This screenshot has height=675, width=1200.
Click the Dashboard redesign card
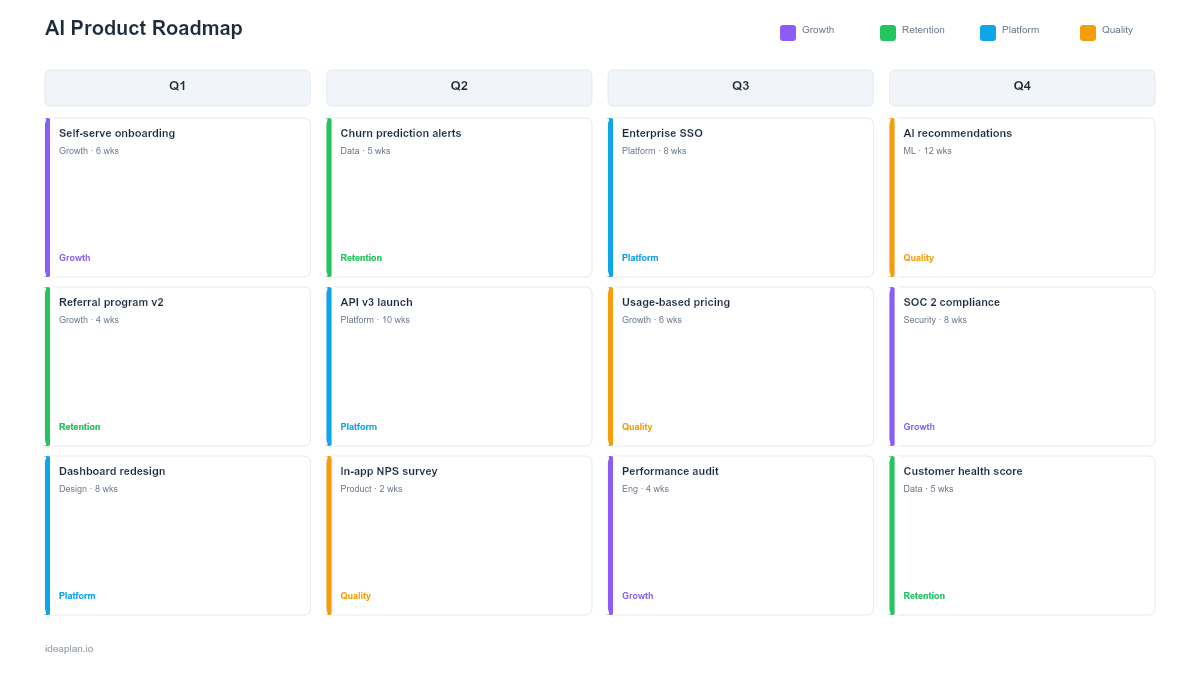[177, 534]
